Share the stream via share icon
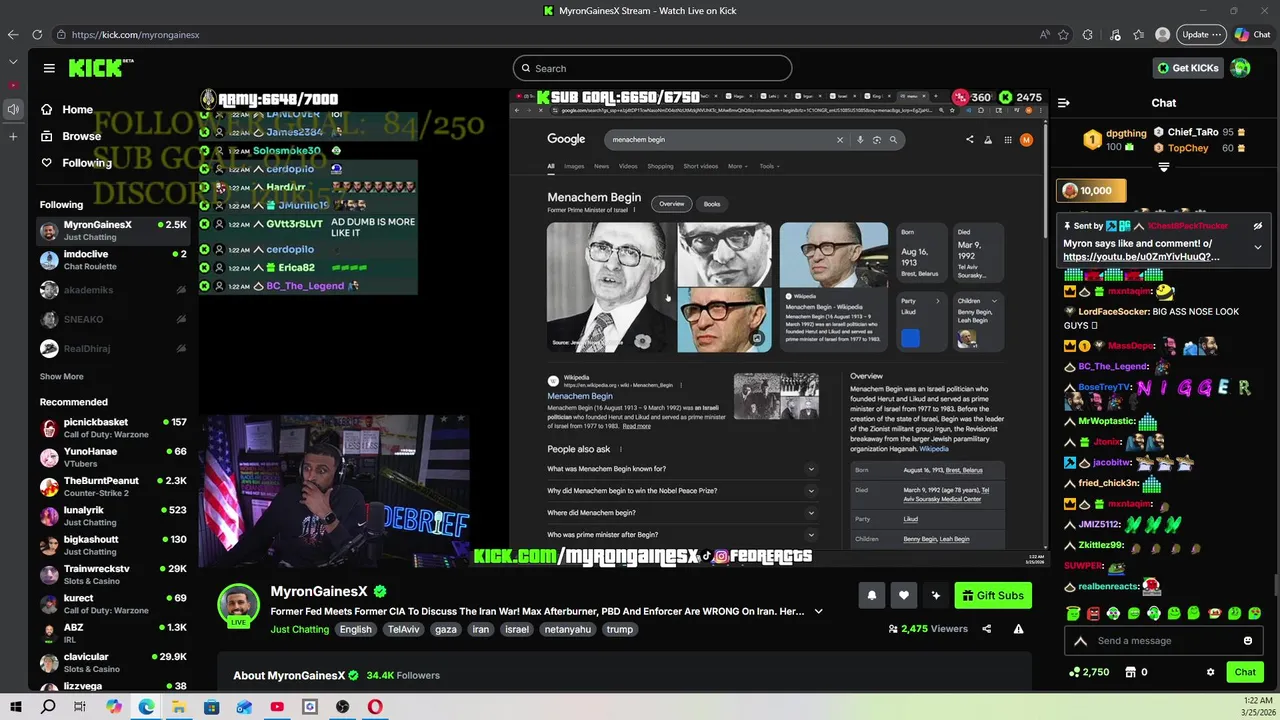Viewport: 1280px width, 720px height. (x=986, y=629)
